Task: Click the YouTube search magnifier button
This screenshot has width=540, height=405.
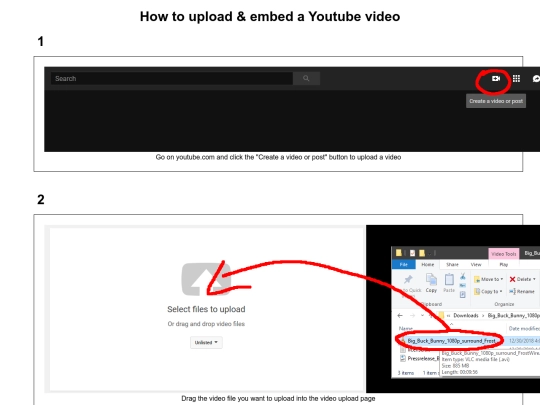Action: point(306,79)
